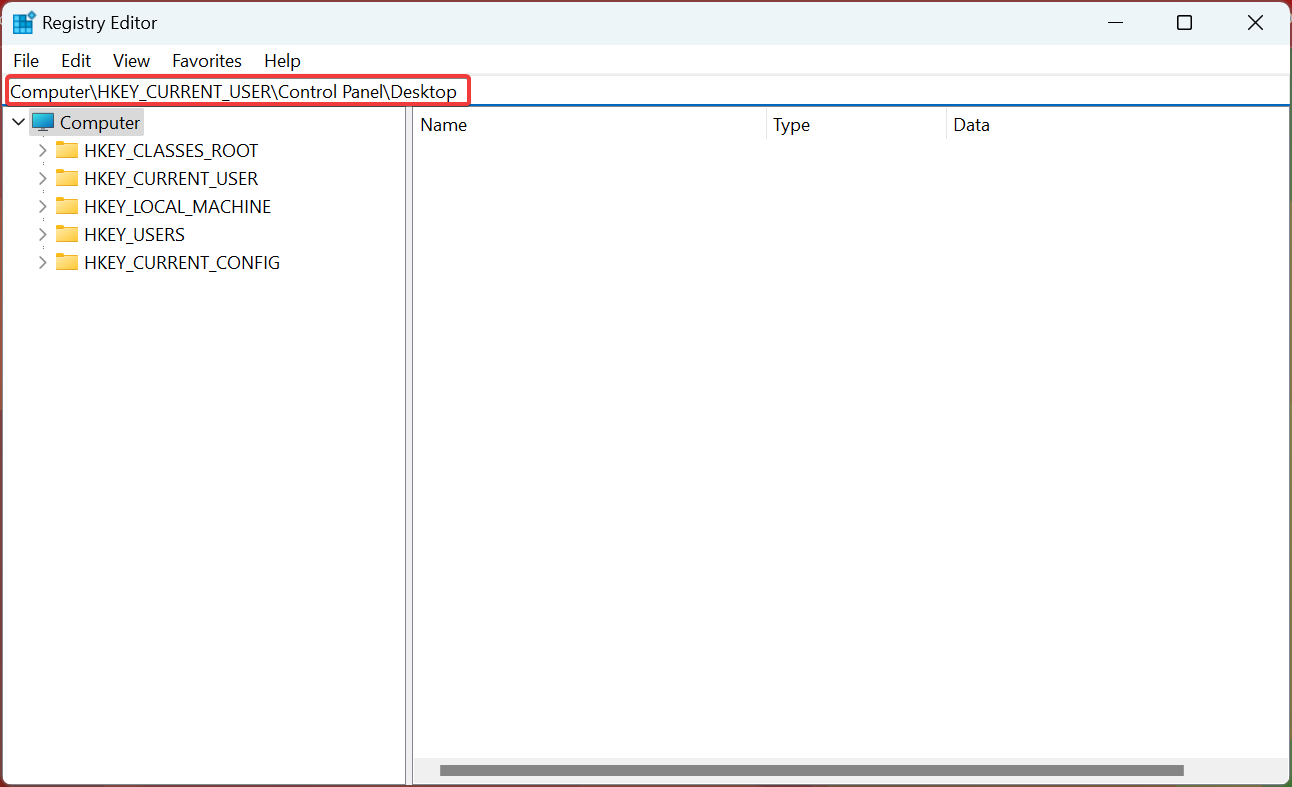
Task: Select the HKEY_CURRENT_USER label
Action: pyautogui.click(x=171, y=179)
